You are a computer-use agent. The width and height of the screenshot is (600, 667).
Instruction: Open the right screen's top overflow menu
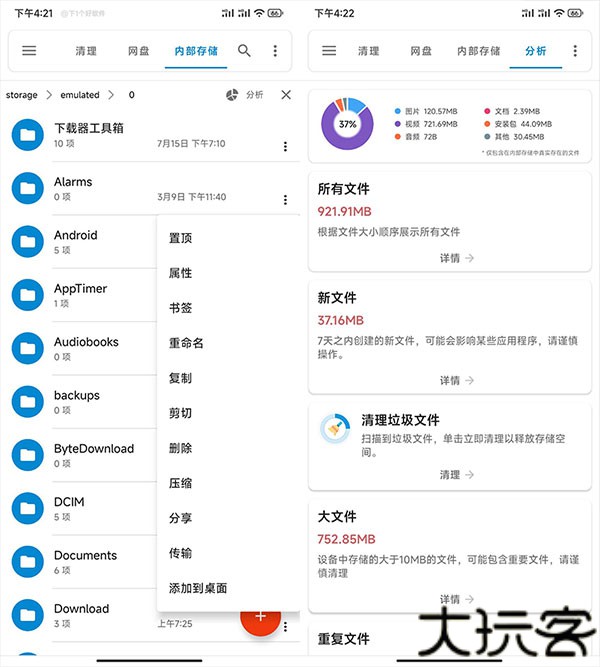point(575,51)
